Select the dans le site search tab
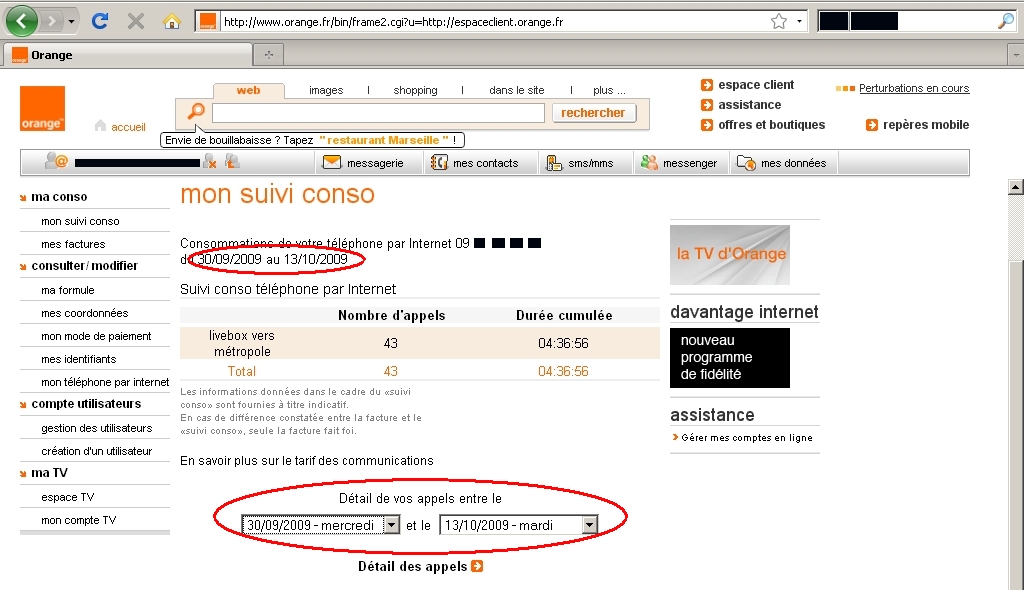 pyautogui.click(x=517, y=90)
